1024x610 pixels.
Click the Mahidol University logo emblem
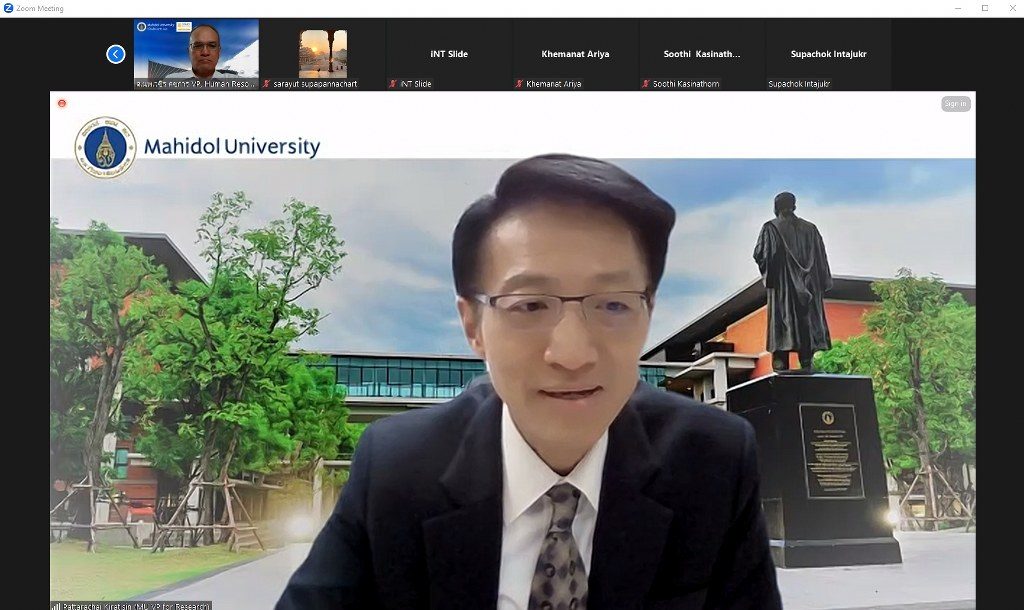click(x=105, y=148)
